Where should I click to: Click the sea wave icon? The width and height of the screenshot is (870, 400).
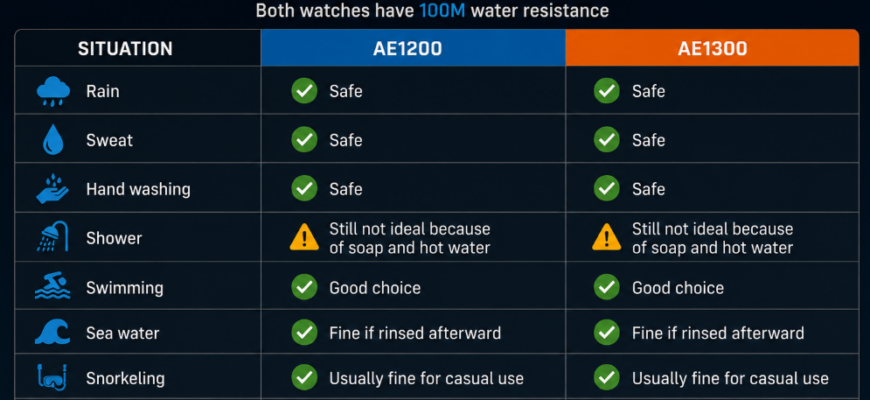click(x=53, y=332)
